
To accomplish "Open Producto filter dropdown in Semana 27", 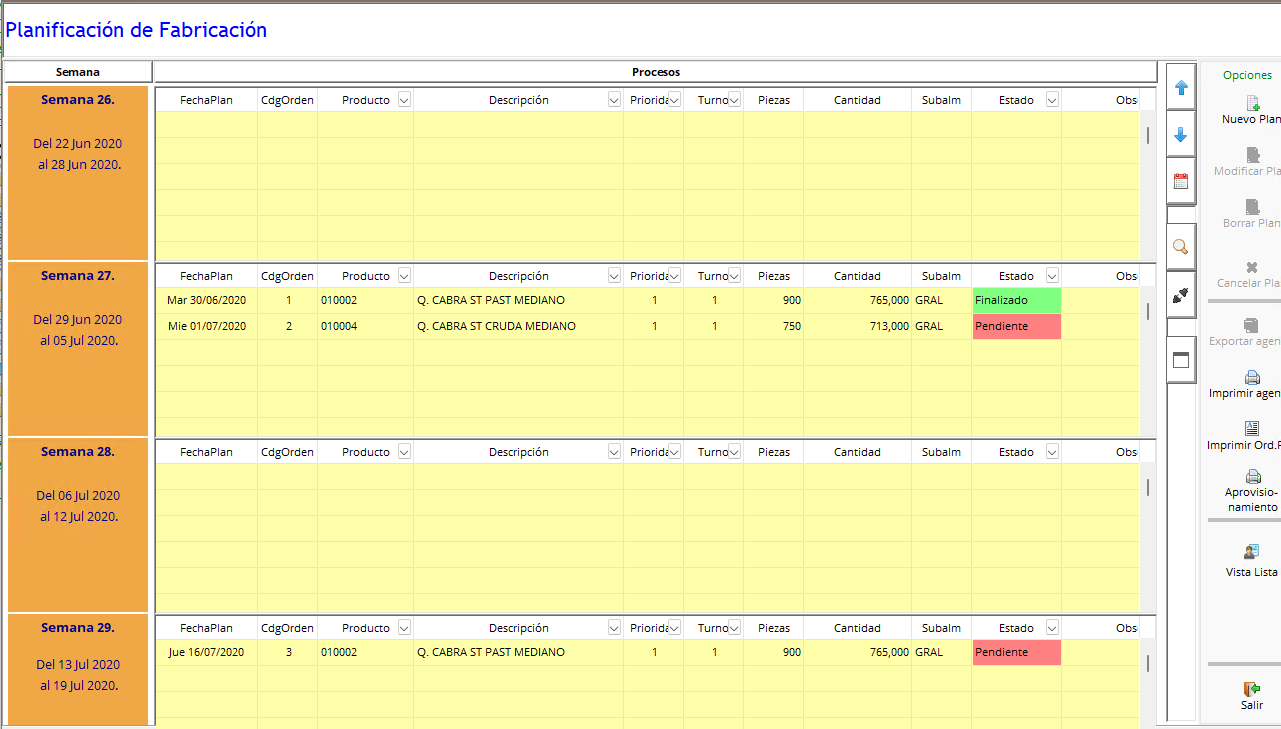I will coord(404,276).
